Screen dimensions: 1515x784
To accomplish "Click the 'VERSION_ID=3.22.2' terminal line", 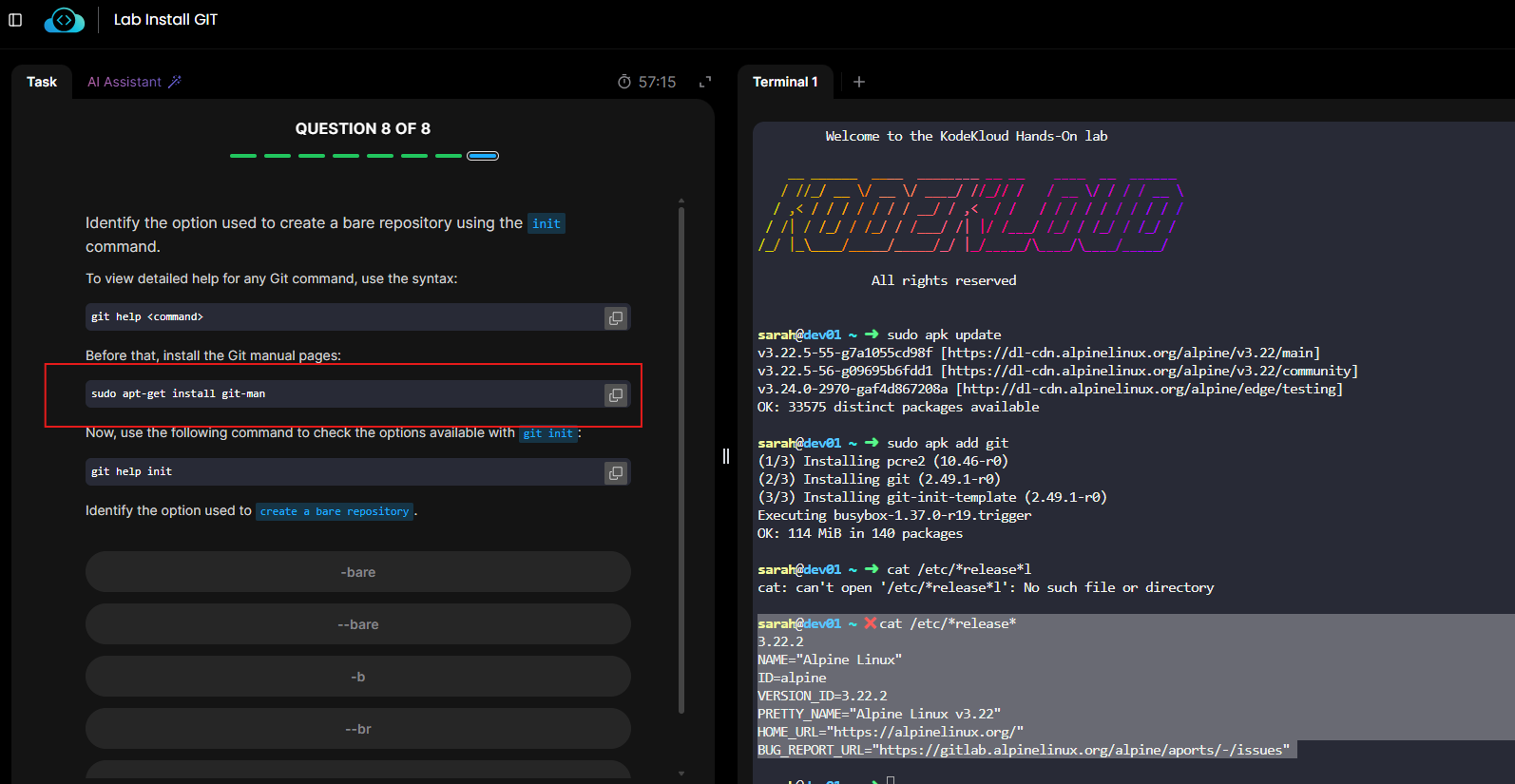I will tap(822, 696).
